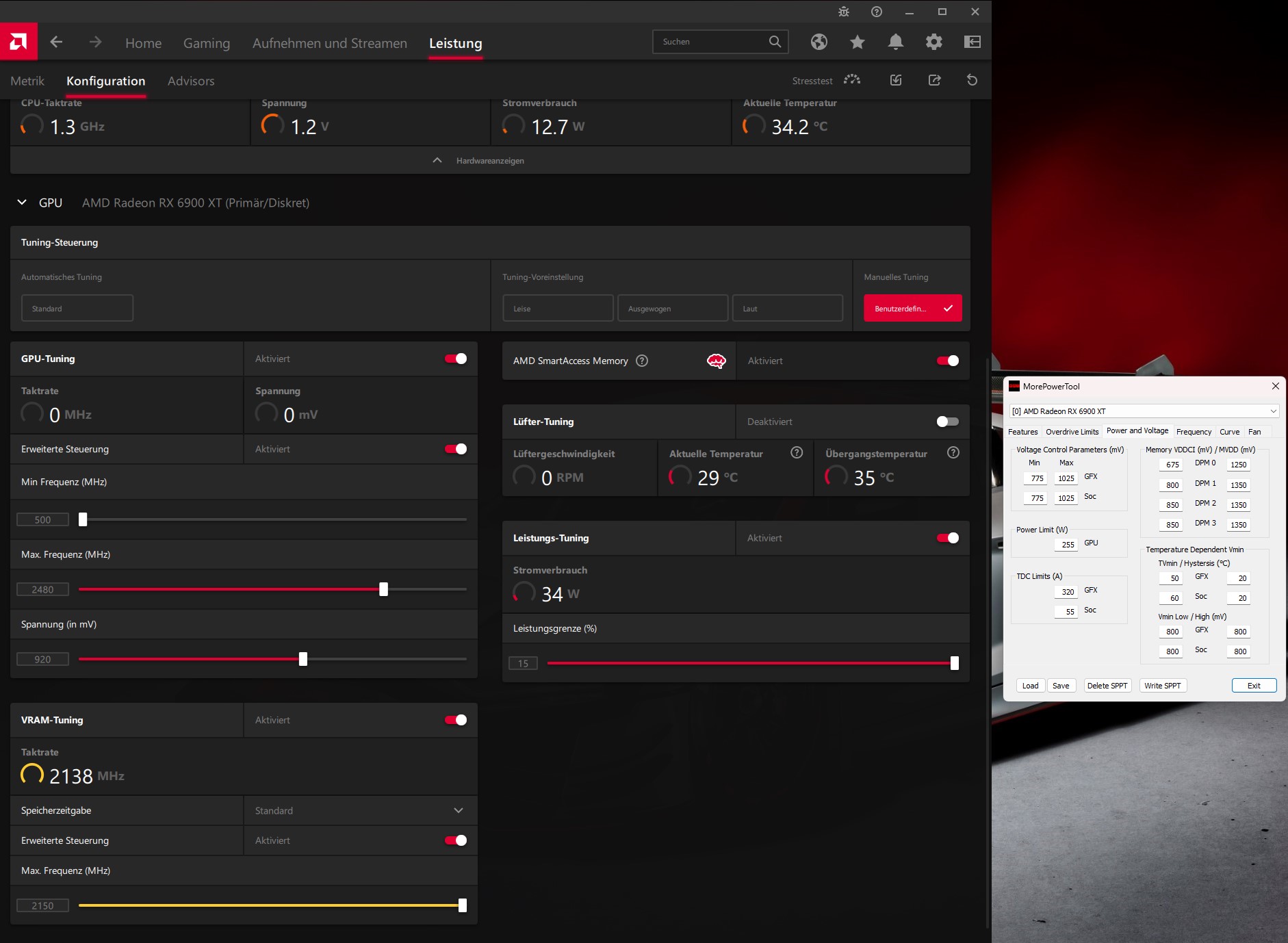Viewport: 1288px width, 943px height.
Task: Click the SmartAccess Memory brain icon
Action: tap(717, 361)
